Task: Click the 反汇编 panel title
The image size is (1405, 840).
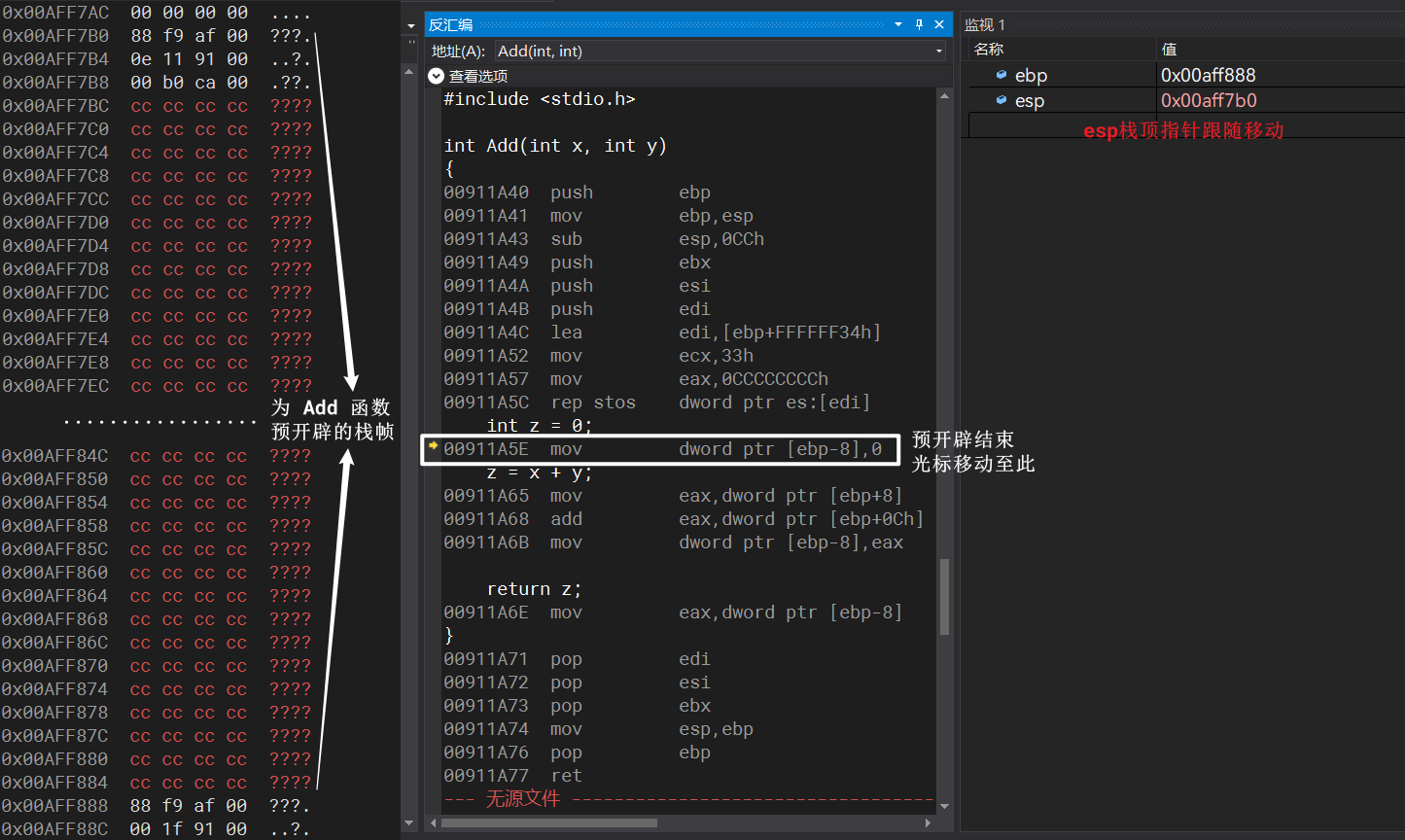Action: (450, 24)
